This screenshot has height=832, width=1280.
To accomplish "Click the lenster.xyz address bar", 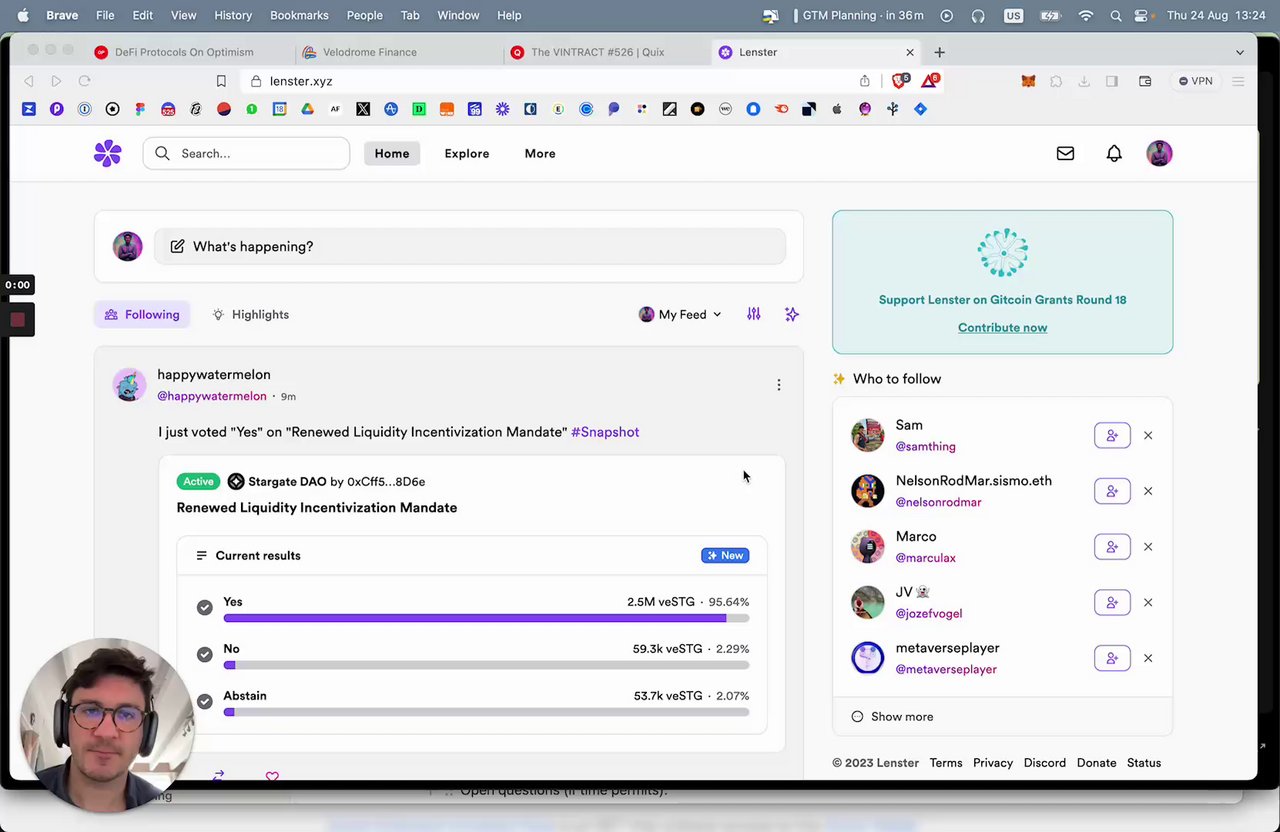I will coord(560,81).
